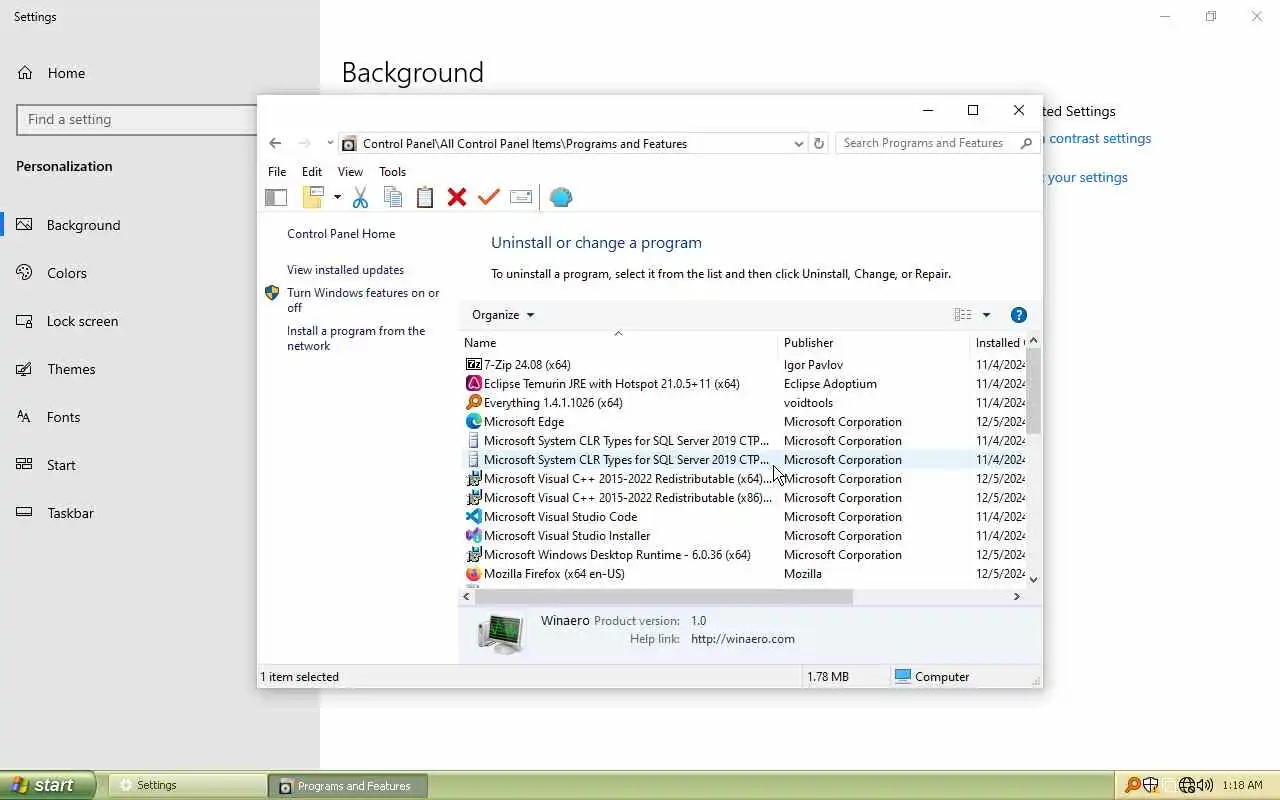This screenshot has width=1280, height=800.
Task: Open the View menu
Action: tap(350, 172)
